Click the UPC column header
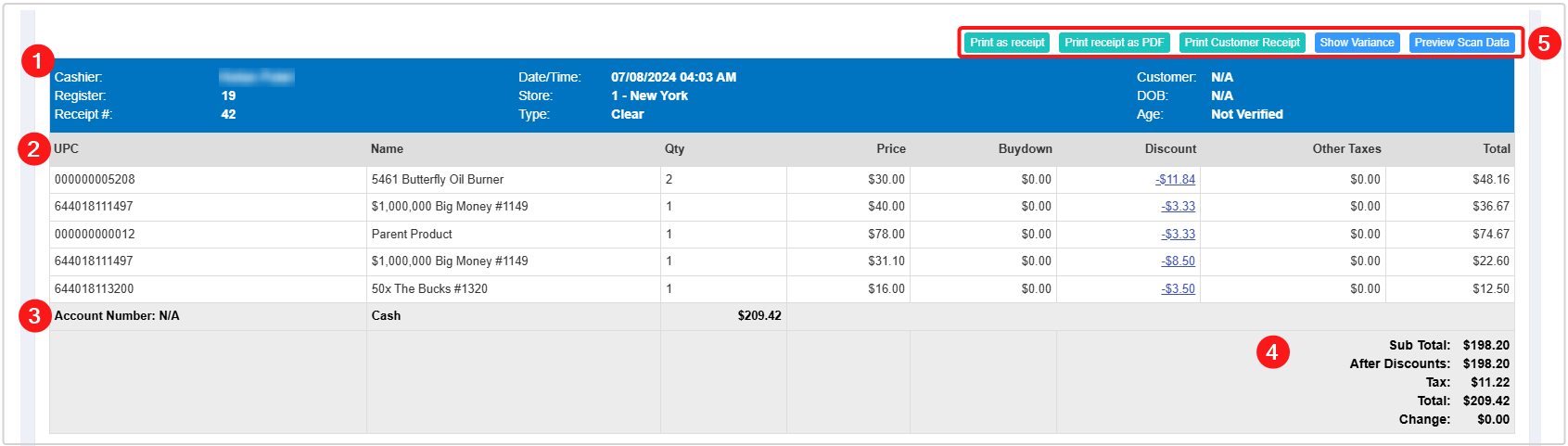This screenshot has height=446, width=1568. coord(67,149)
